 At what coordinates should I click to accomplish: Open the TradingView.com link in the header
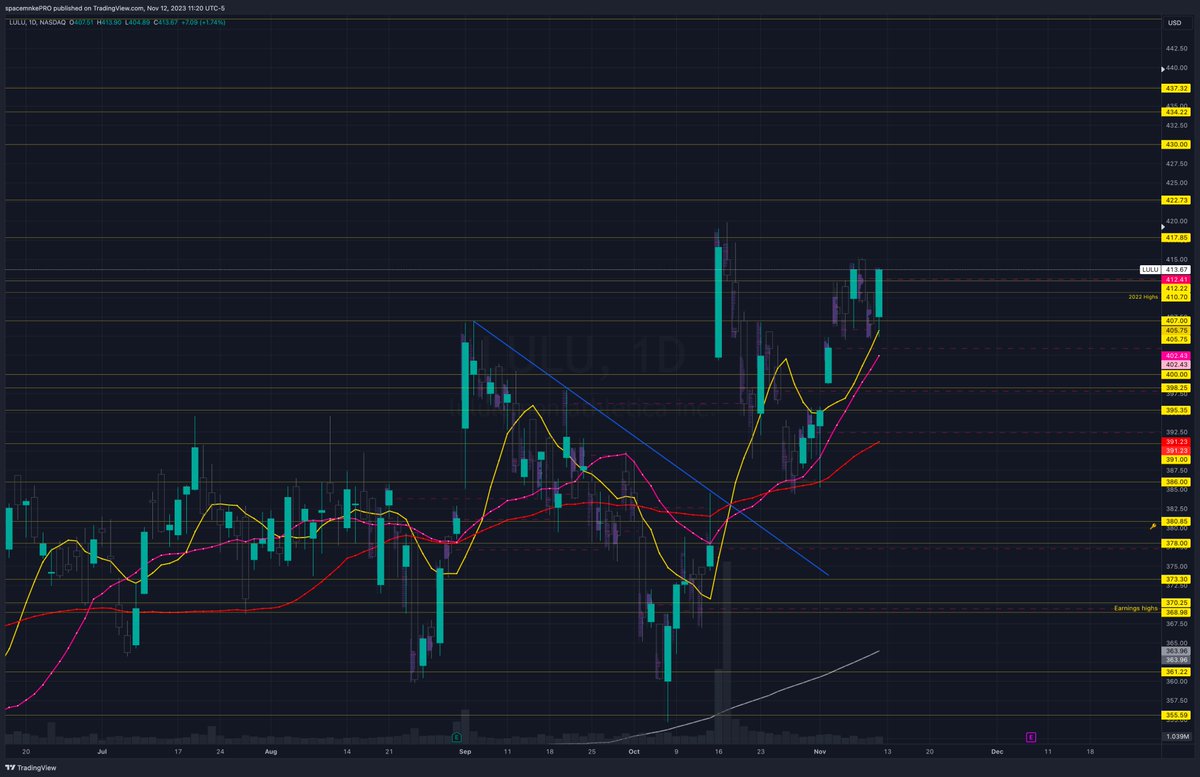(118, 7)
